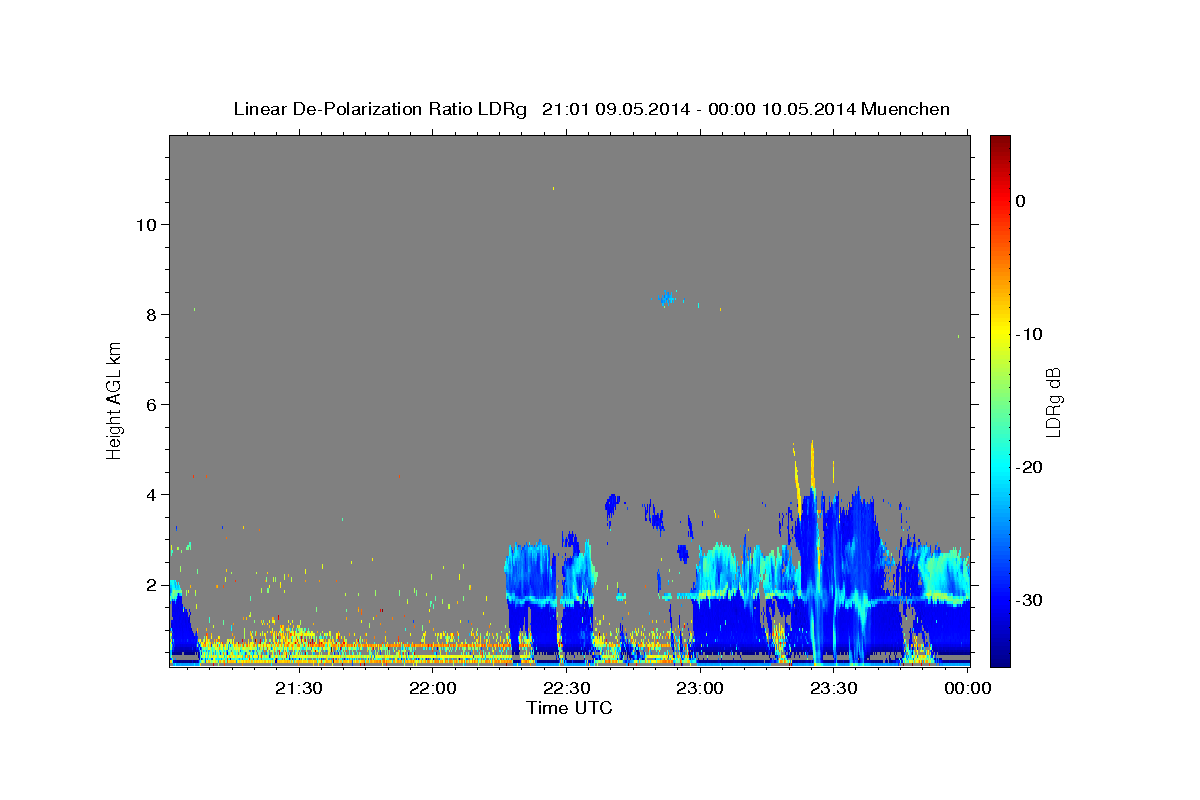Click the small echo cluster near 8 km

pos(667,298)
